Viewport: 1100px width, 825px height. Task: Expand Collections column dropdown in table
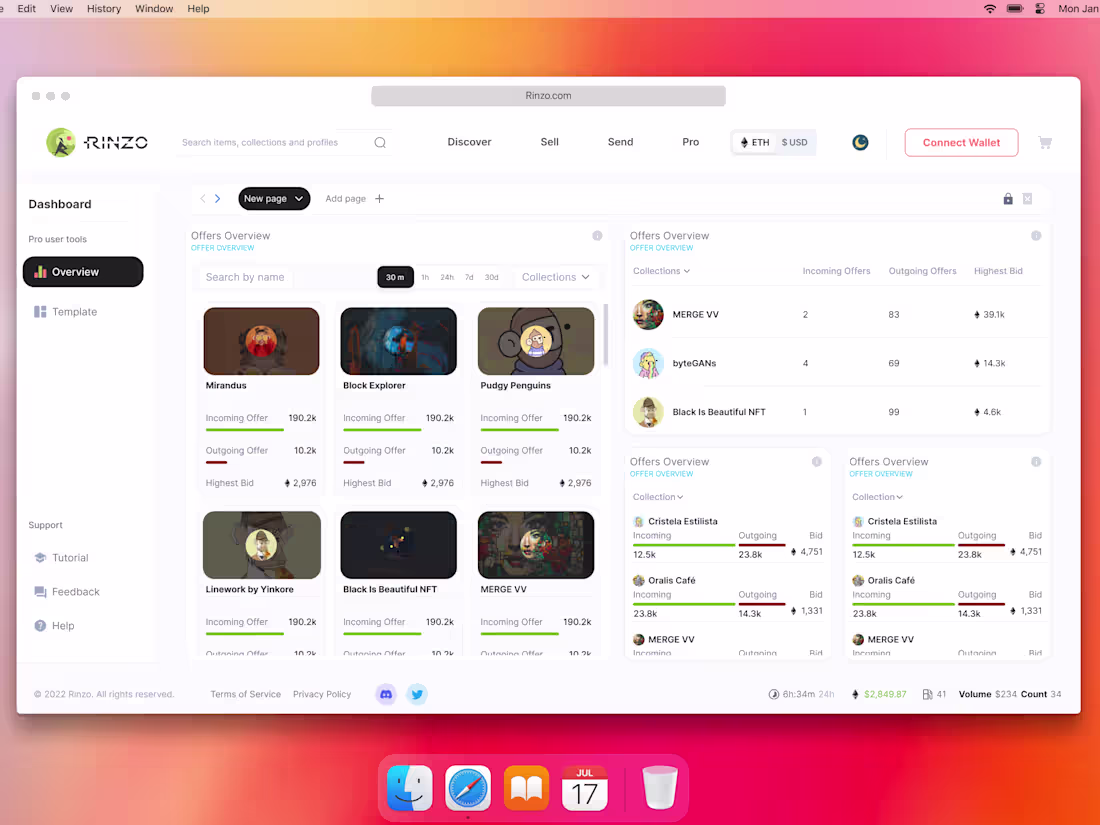tap(662, 271)
